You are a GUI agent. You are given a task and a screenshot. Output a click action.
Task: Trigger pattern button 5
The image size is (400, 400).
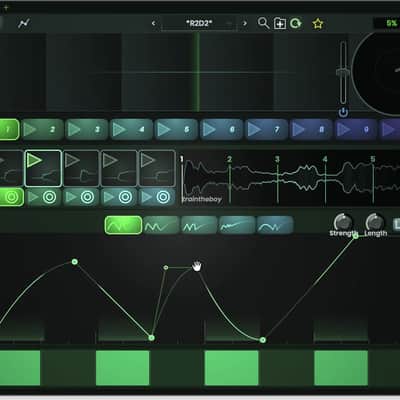click(x=176, y=129)
